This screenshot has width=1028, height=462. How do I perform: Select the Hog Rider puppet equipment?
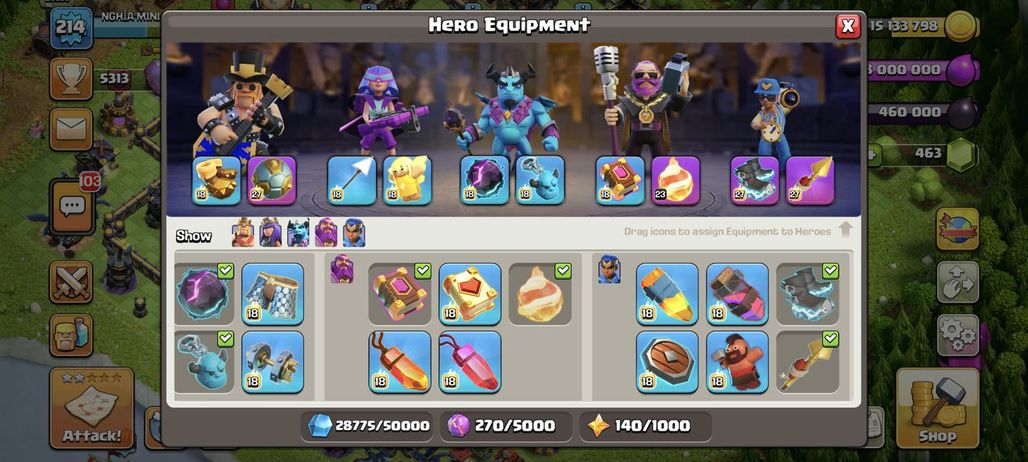[737, 362]
